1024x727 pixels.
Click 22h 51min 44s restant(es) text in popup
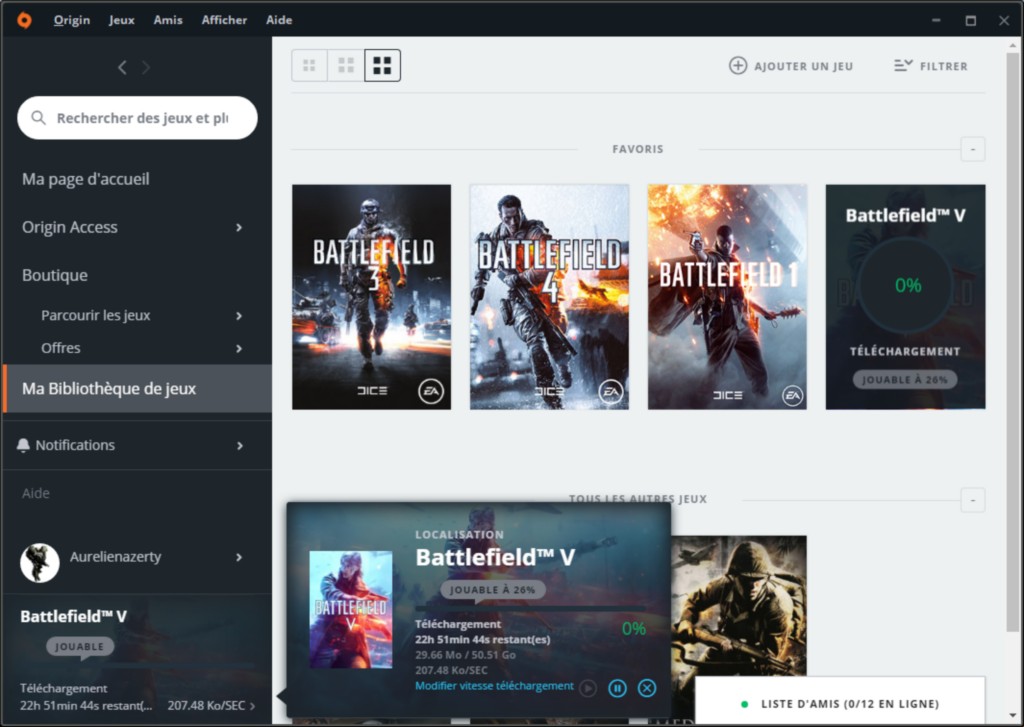tap(483, 639)
